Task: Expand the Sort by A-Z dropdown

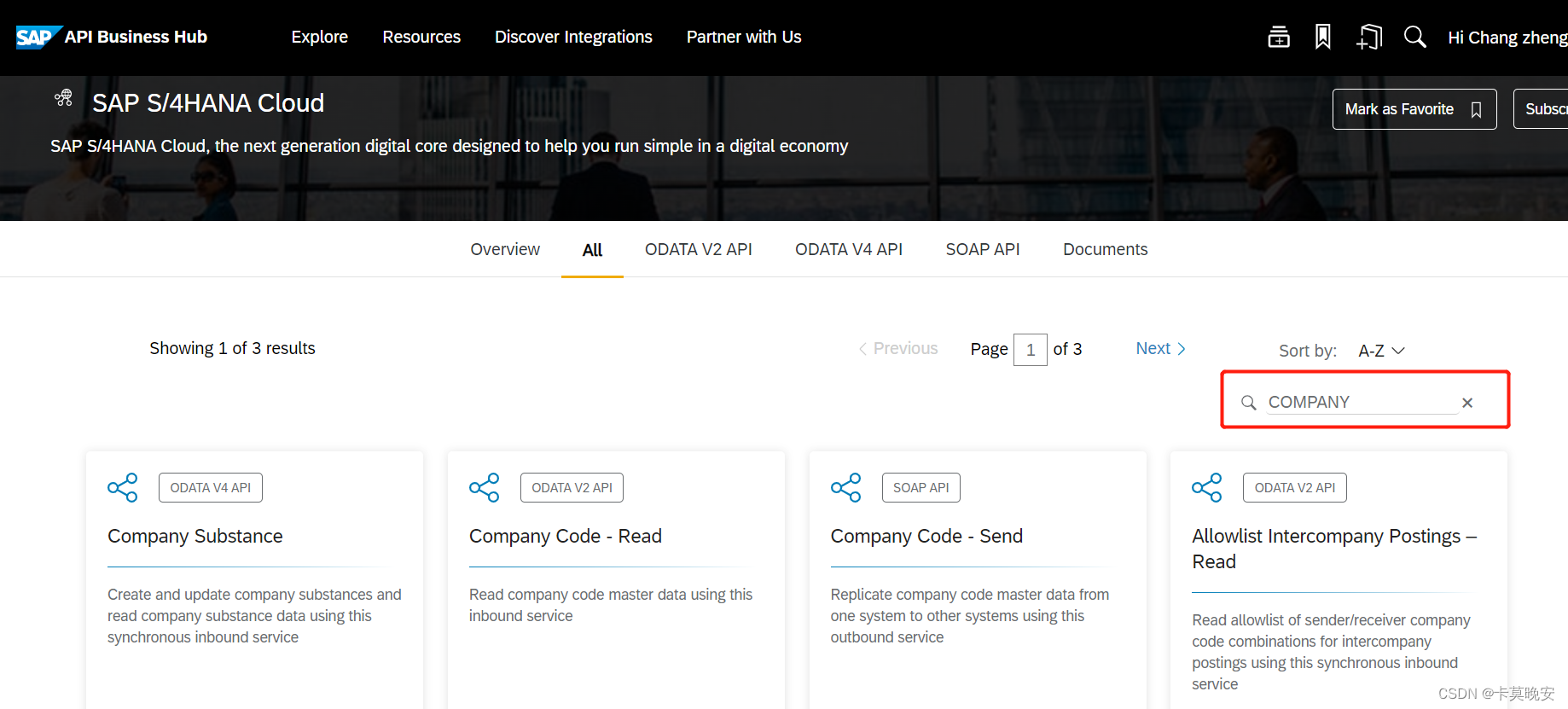Action: click(x=1381, y=351)
